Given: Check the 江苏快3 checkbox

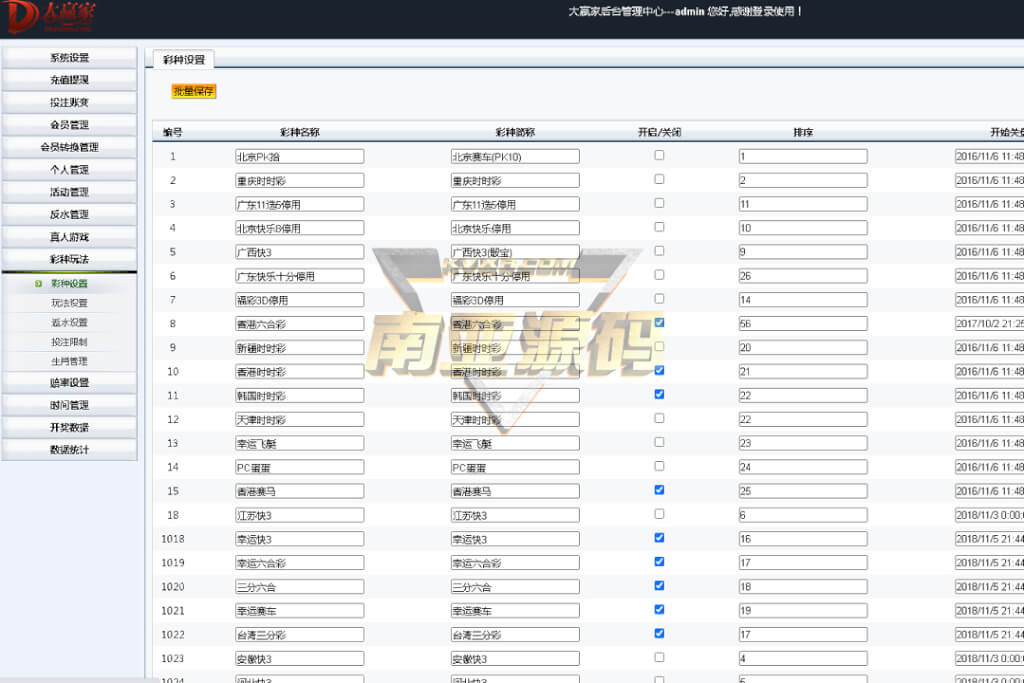Looking at the screenshot, I should click(x=659, y=514).
